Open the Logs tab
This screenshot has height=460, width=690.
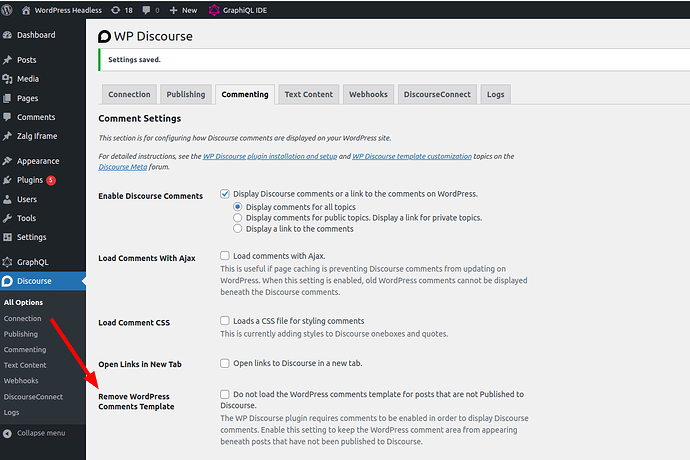495,94
